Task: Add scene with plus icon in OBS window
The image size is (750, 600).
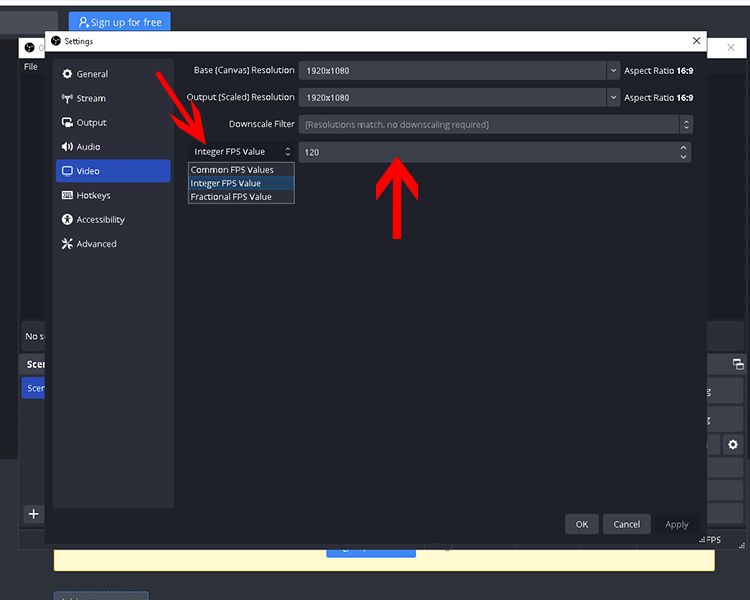Action: coord(33,514)
